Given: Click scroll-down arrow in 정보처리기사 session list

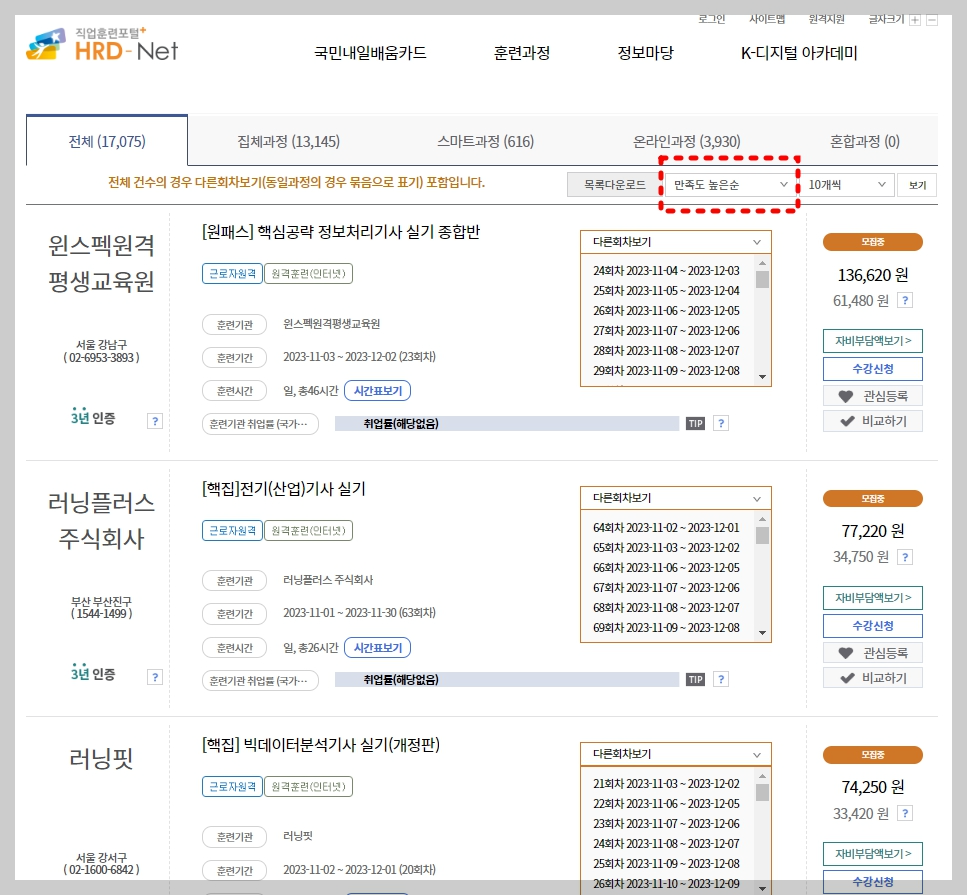Looking at the screenshot, I should click(x=762, y=377).
